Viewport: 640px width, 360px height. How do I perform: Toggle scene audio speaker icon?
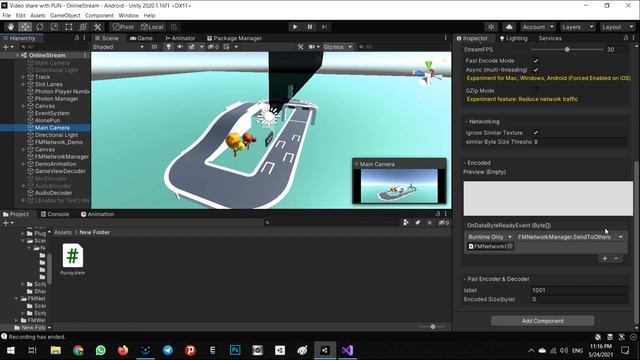pos(180,47)
